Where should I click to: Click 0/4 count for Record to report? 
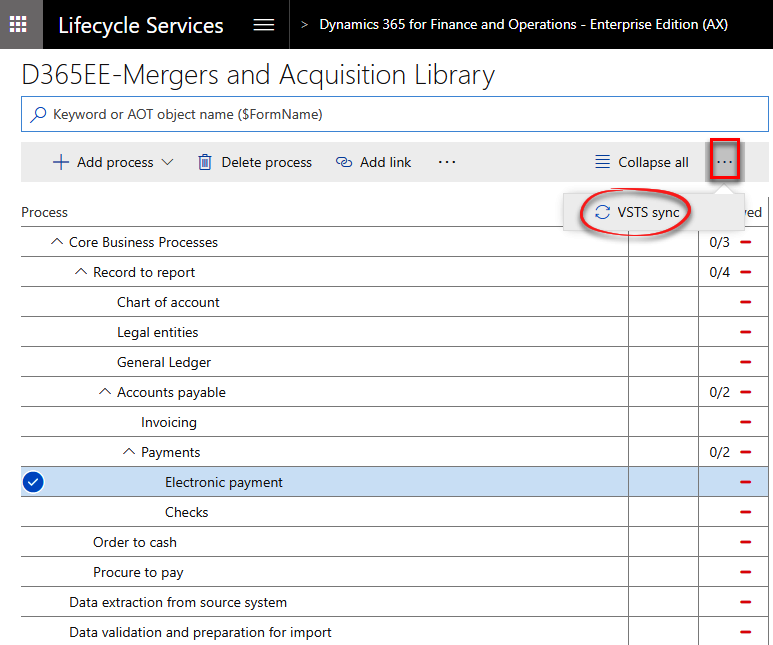[x=719, y=272]
